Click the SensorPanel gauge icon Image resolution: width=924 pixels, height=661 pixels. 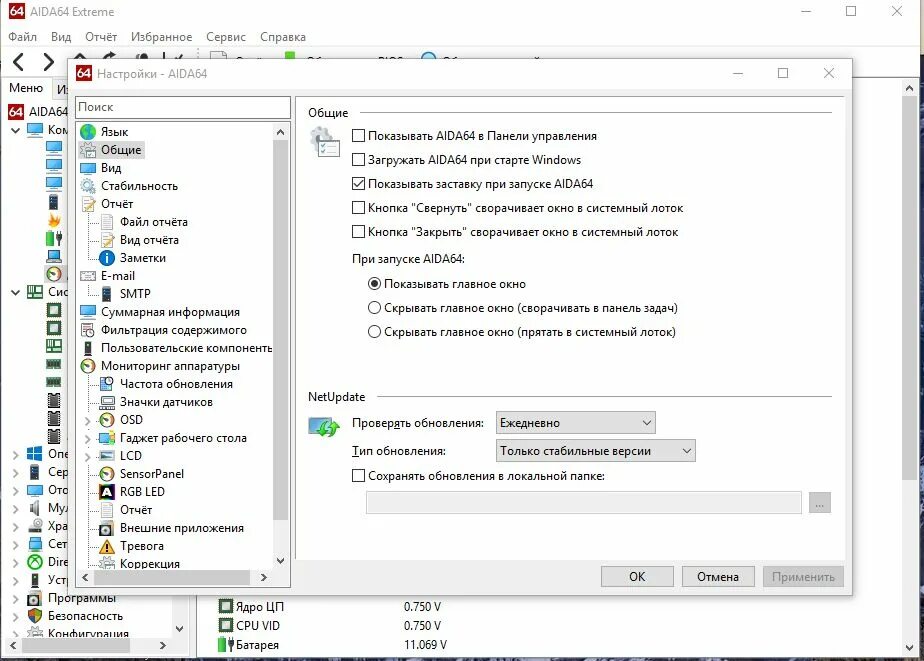[x=107, y=474]
